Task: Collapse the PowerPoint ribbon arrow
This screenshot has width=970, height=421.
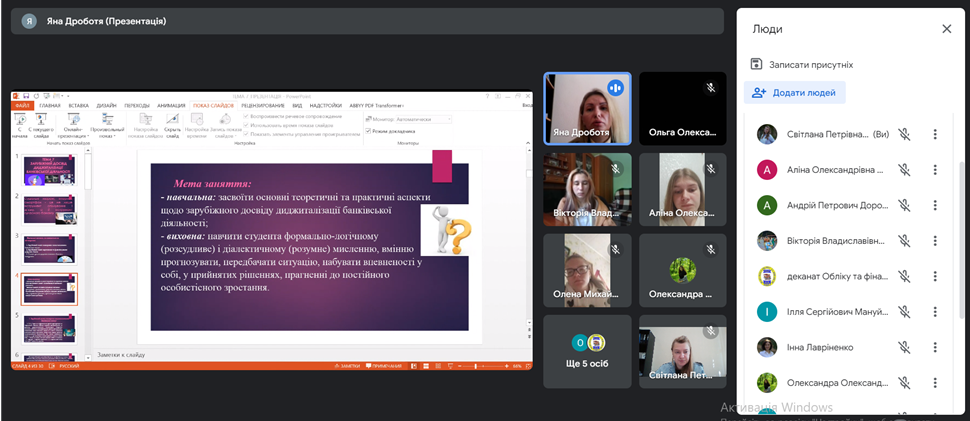Action: pyautogui.click(x=527, y=142)
